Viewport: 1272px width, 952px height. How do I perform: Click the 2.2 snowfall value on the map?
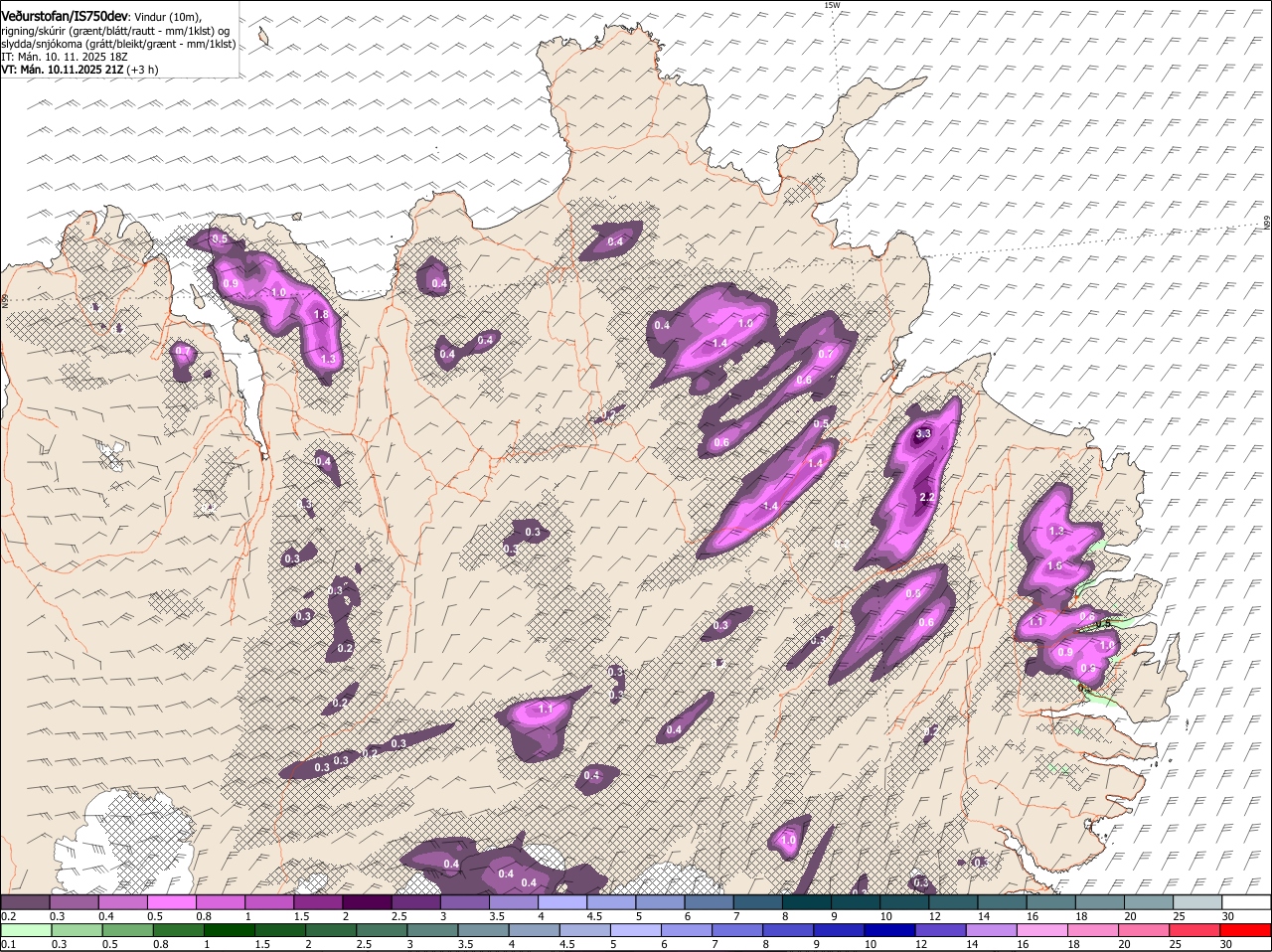(x=928, y=497)
